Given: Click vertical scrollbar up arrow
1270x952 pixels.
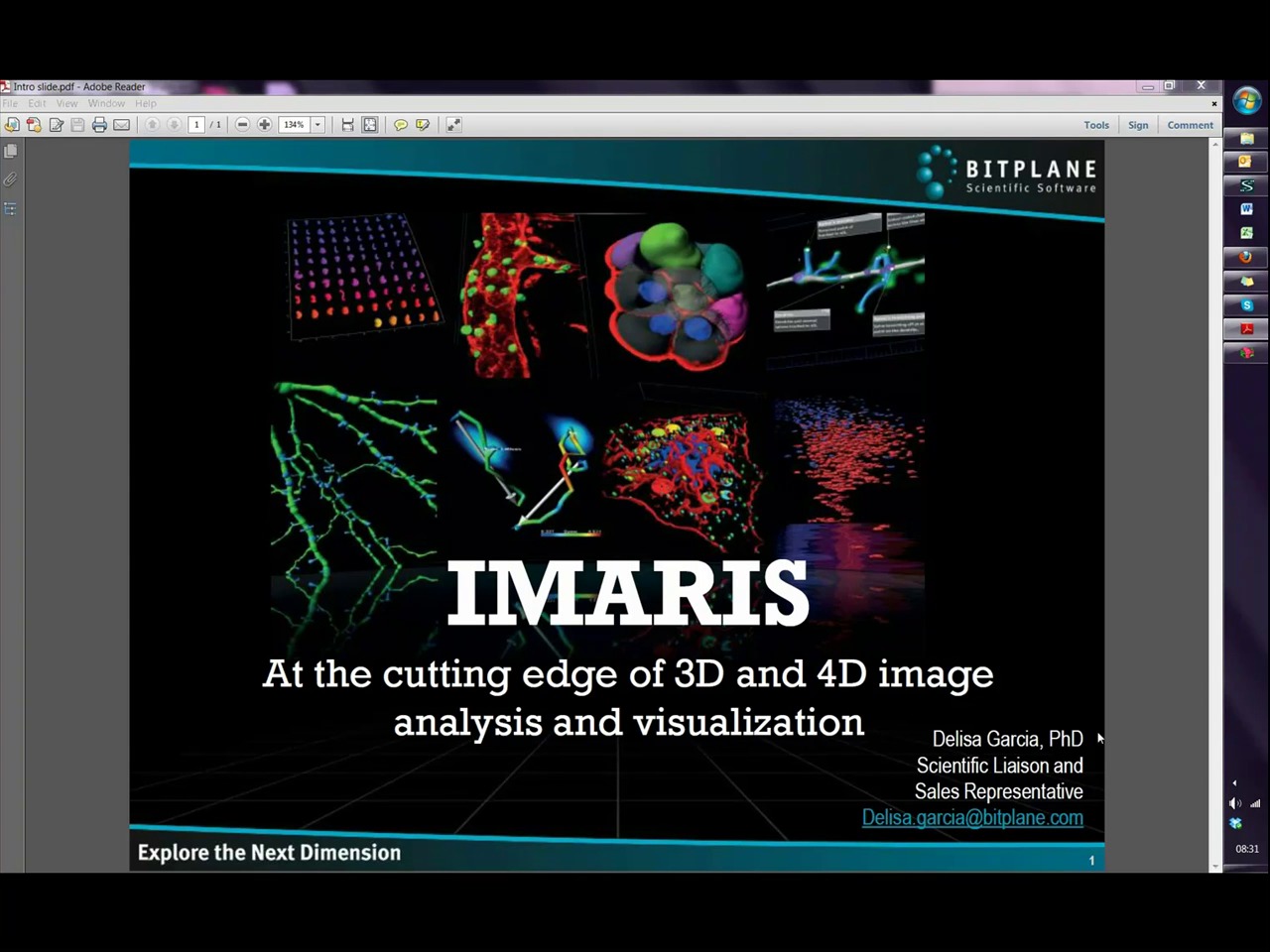Looking at the screenshot, I should pos(1214,145).
